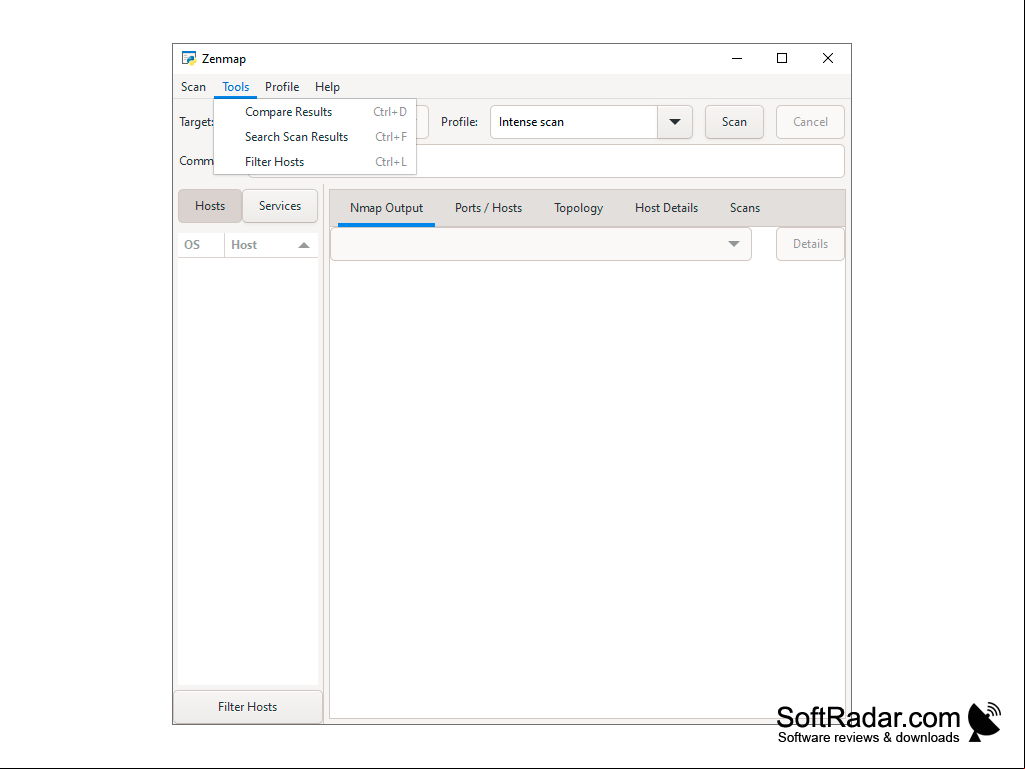
Task: Expand the scan output selection dropdown
Action: pos(541,244)
